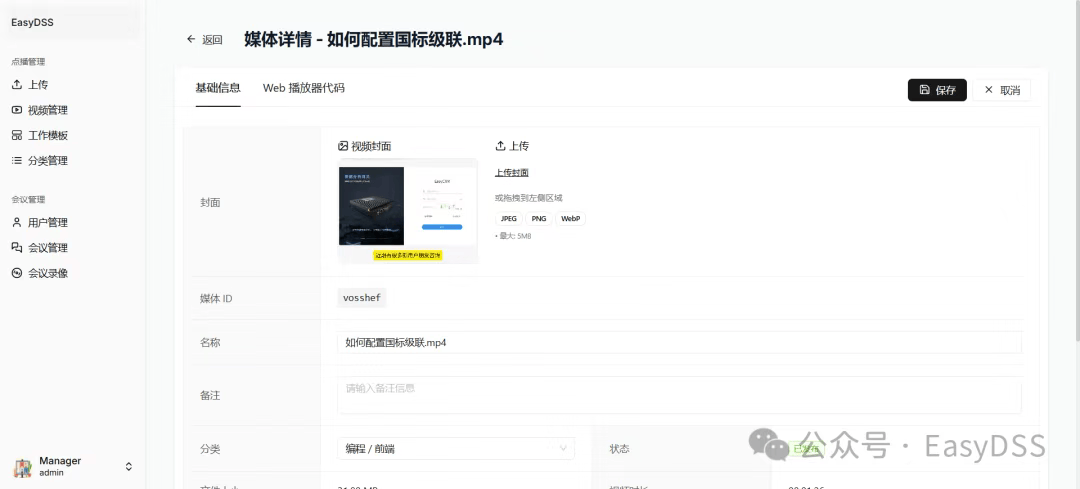Screen dimensions: 1080x489
Task: Click the 工作模板 sidebar icon
Action: tap(16, 135)
